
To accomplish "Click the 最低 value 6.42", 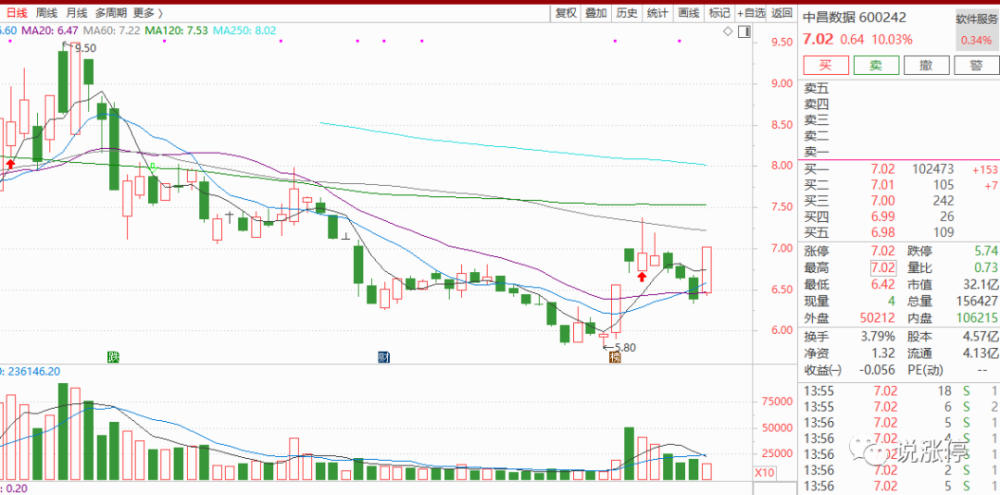I will (883, 284).
